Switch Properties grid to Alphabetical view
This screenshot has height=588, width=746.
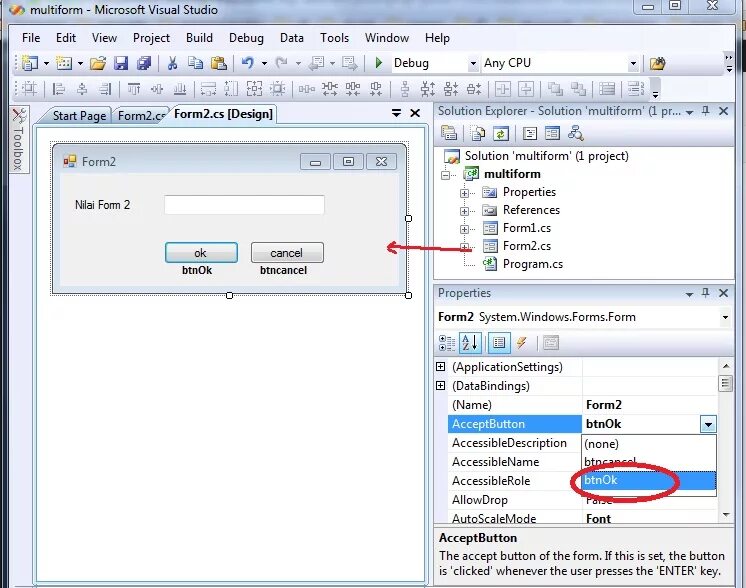point(470,343)
